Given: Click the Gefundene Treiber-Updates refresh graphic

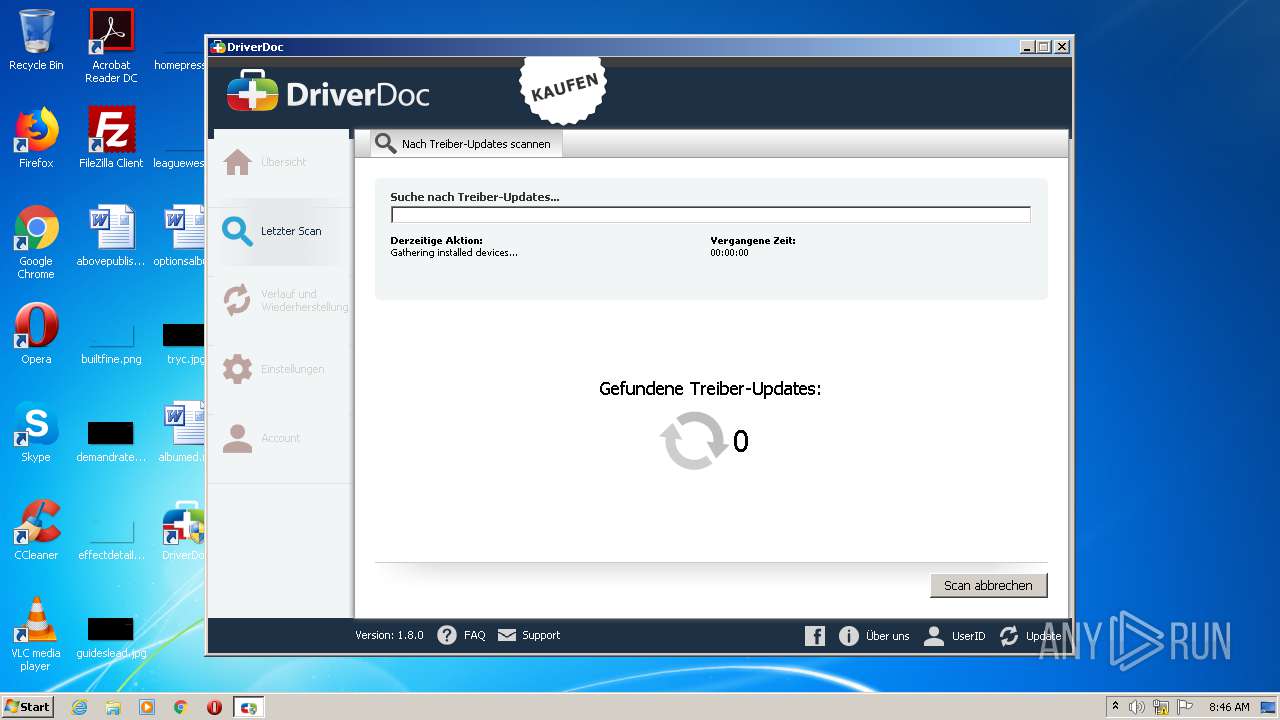Looking at the screenshot, I should tap(692, 441).
